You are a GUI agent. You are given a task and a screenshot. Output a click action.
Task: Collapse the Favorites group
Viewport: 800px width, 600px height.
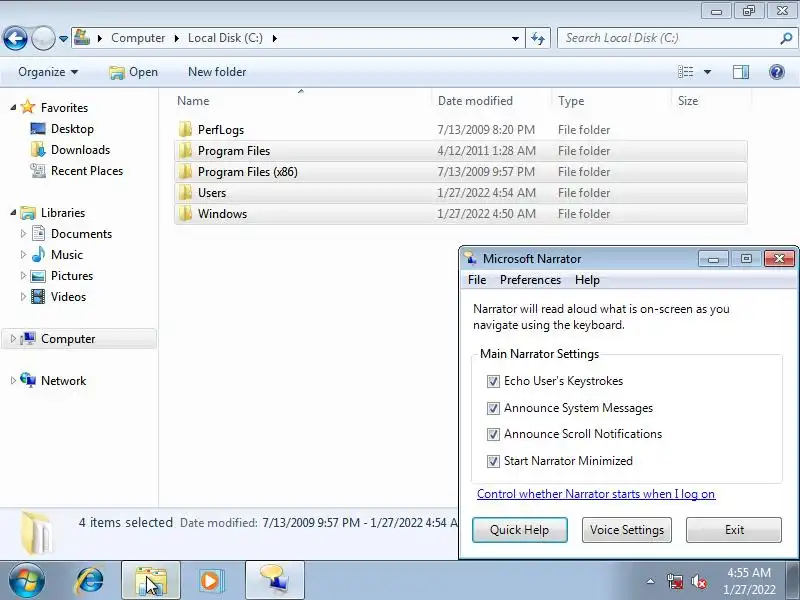click(13, 107)
